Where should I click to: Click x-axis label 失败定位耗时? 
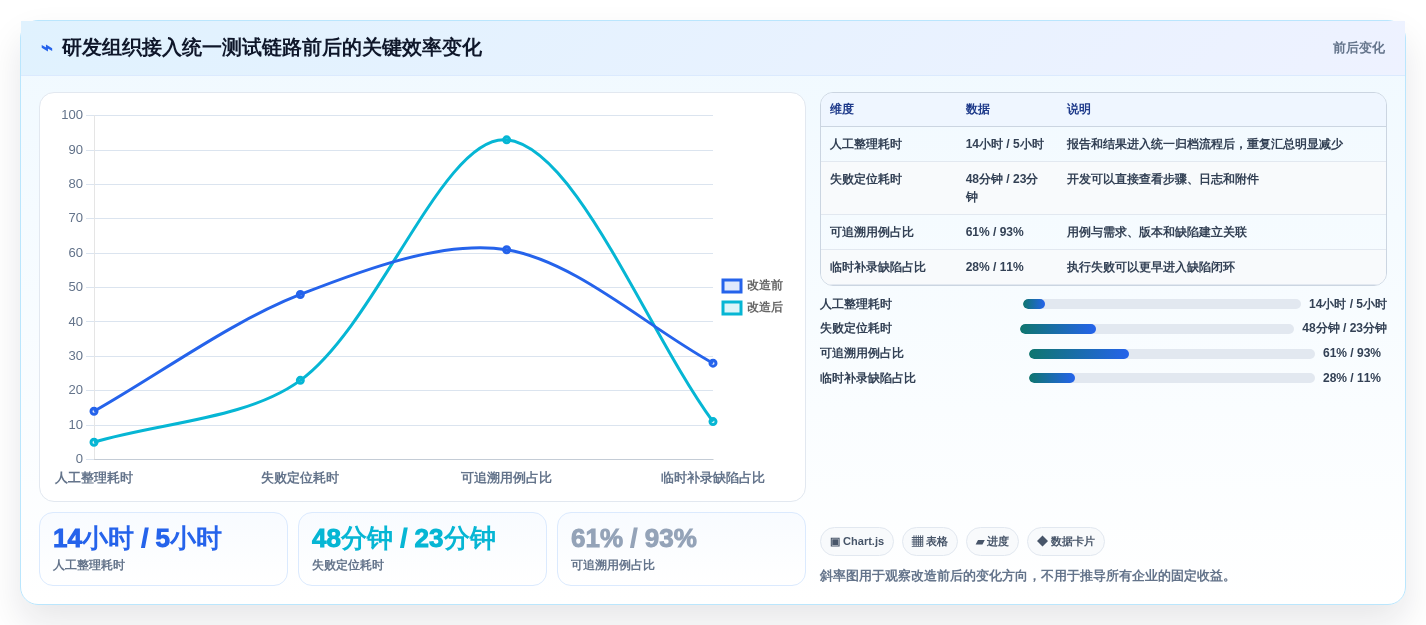tap(300, 478)
